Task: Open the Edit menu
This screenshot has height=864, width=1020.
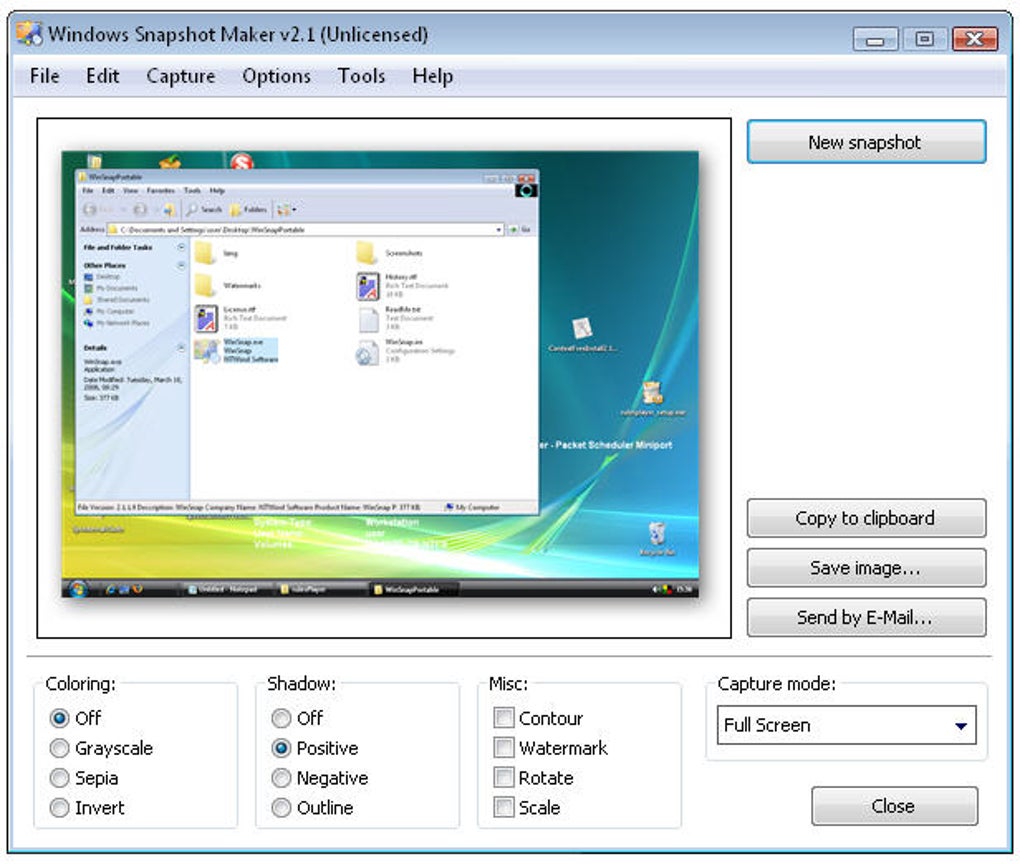Action: (103, 76)
